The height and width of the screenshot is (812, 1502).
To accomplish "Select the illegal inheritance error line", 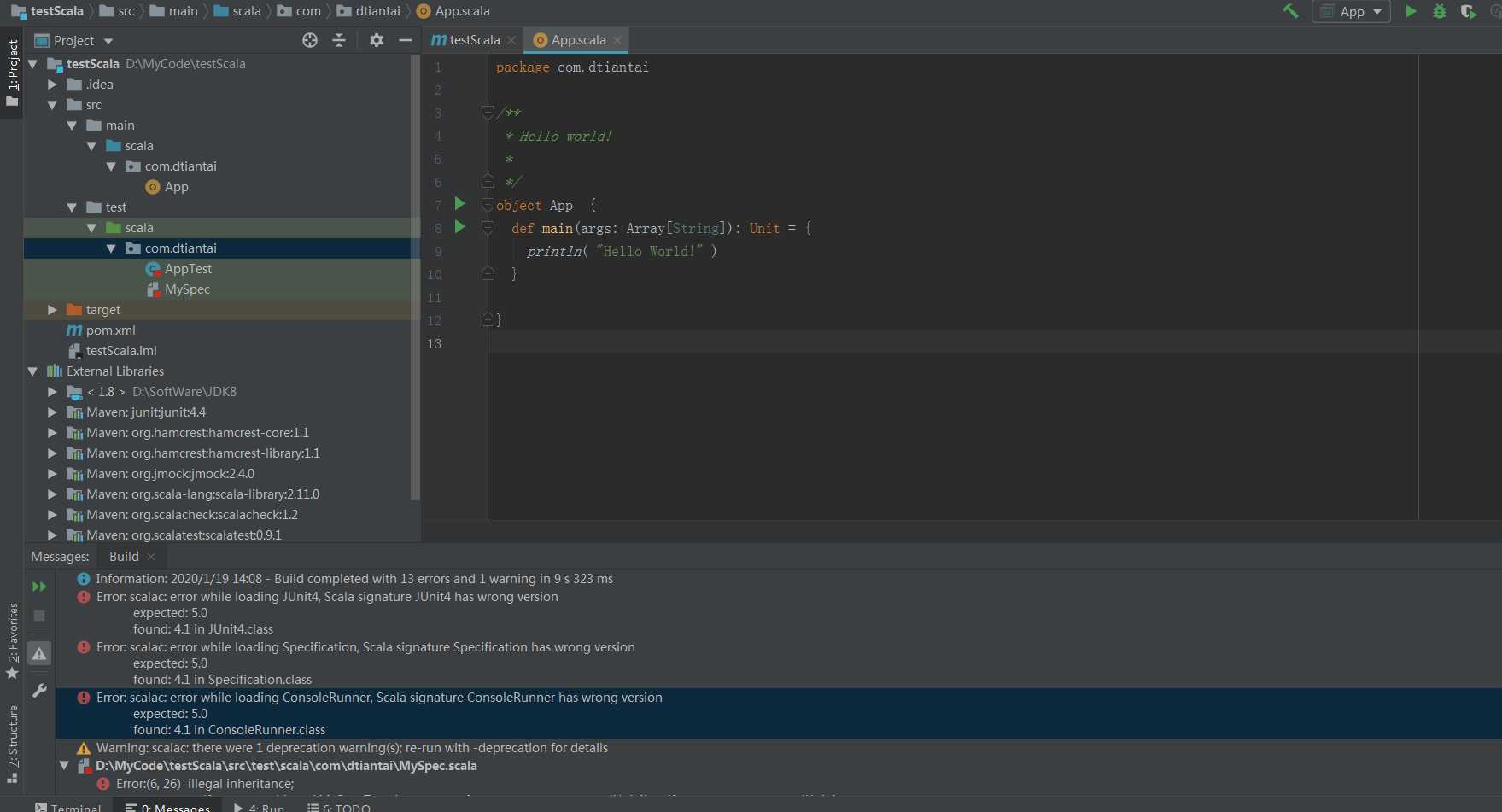I will [x=205, y=784].
